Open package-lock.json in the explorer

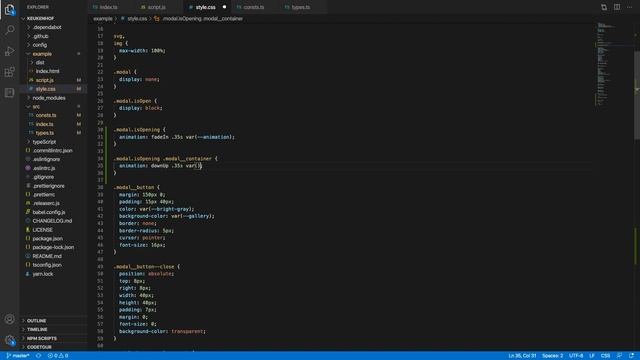[53, 247]
